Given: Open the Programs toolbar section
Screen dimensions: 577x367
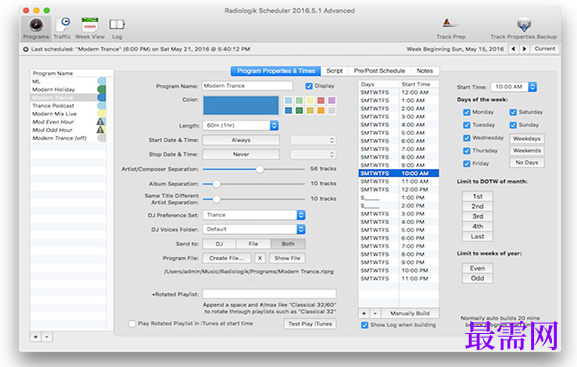Looking at the screenshot, I should point(36,28).
